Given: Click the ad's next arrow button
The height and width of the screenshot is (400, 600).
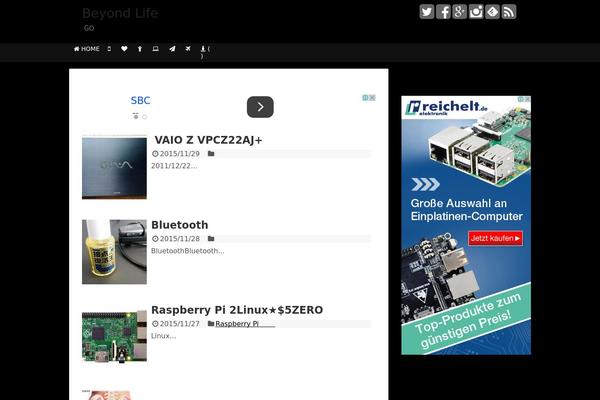Looking at the screenshot, I should (x=260, y=107).
